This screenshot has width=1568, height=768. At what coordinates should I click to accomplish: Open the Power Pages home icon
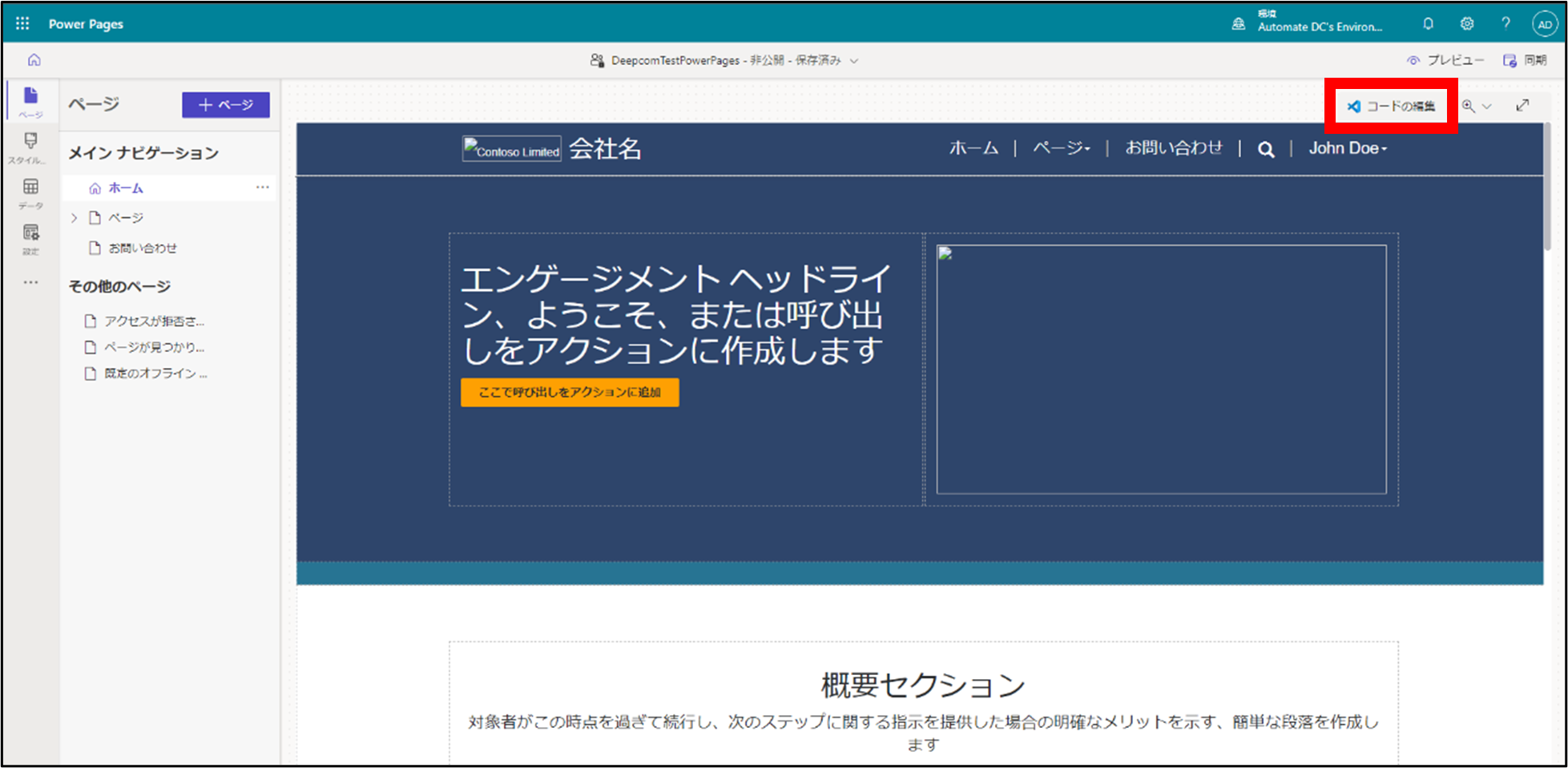33,59
